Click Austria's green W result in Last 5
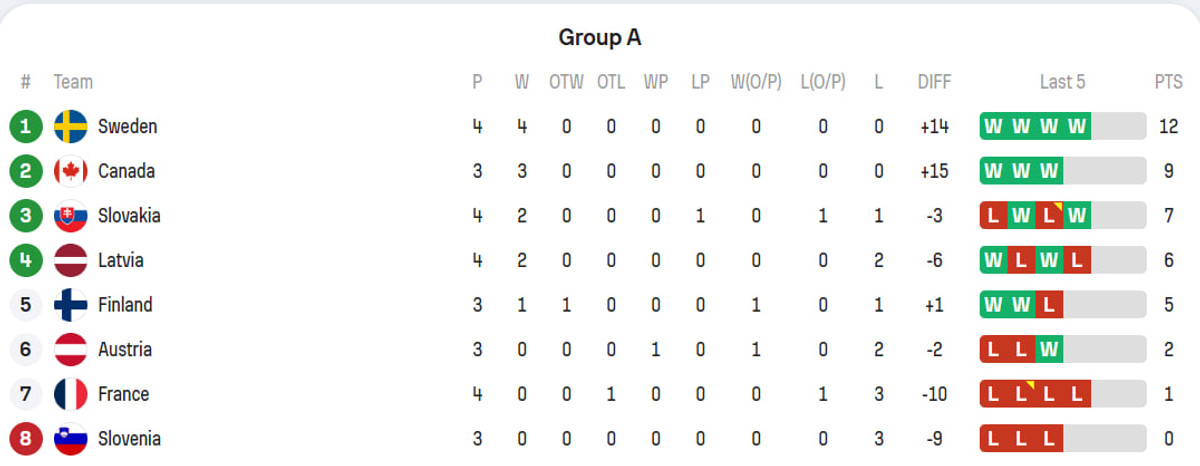The height and width of the screenshot is (466, 1200). point(1048,349)
